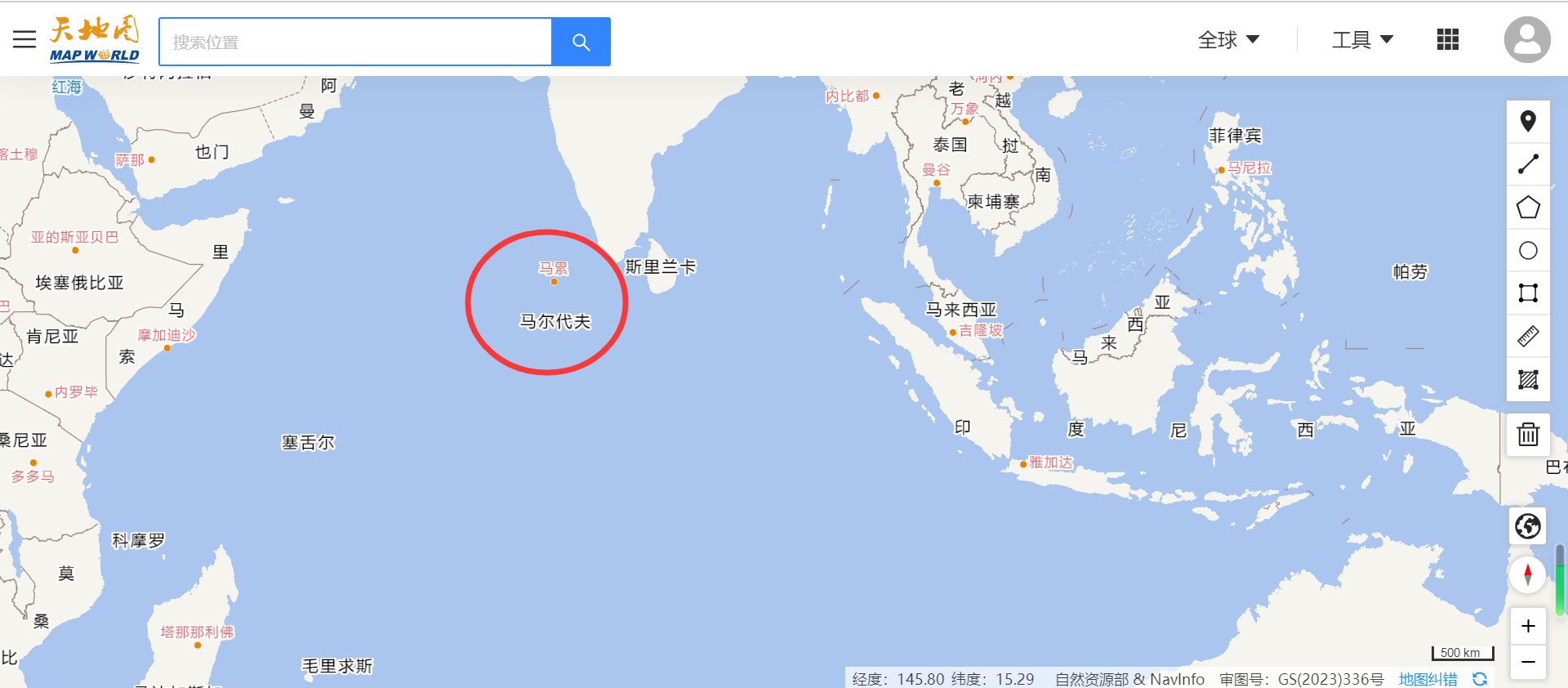Click the 帕劳 label
1568x688 pixels.
(1410, 272)
